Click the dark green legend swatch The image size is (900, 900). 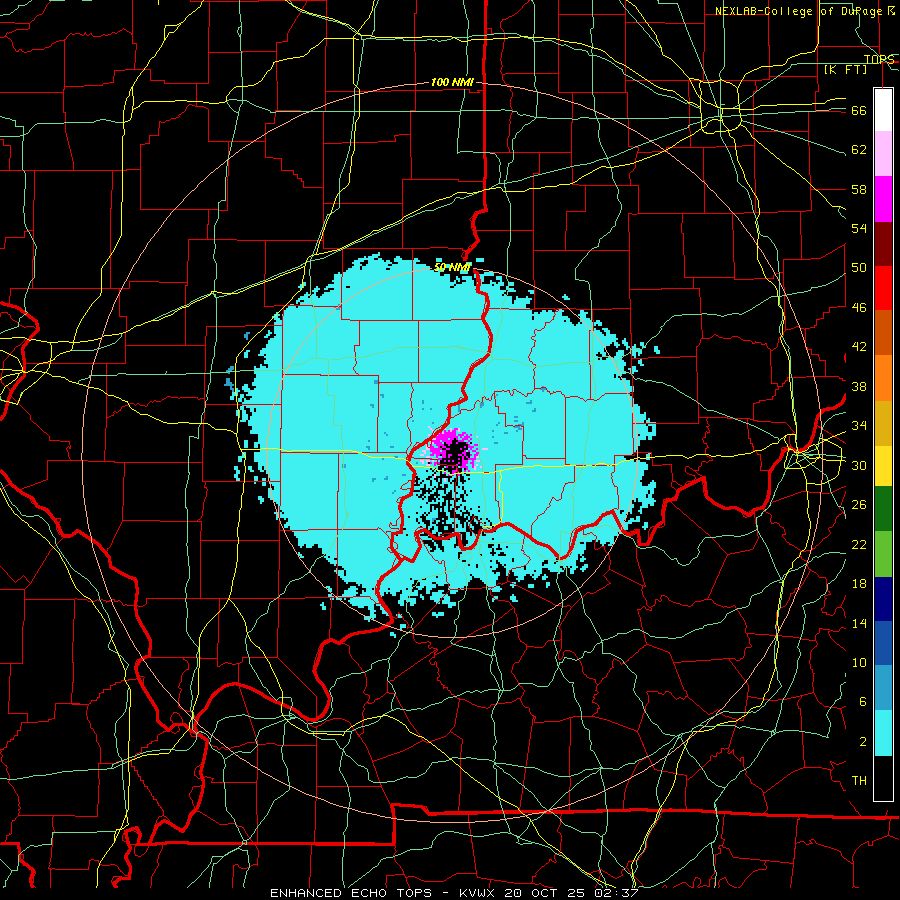coord(883,509)
